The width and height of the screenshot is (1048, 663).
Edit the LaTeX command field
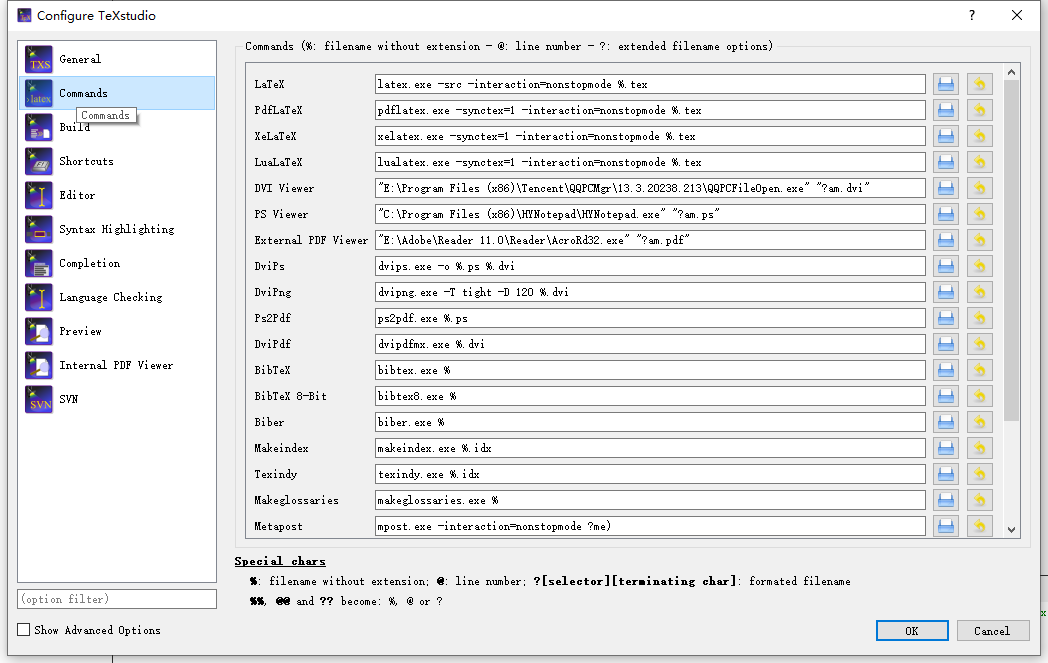[650, 84]
